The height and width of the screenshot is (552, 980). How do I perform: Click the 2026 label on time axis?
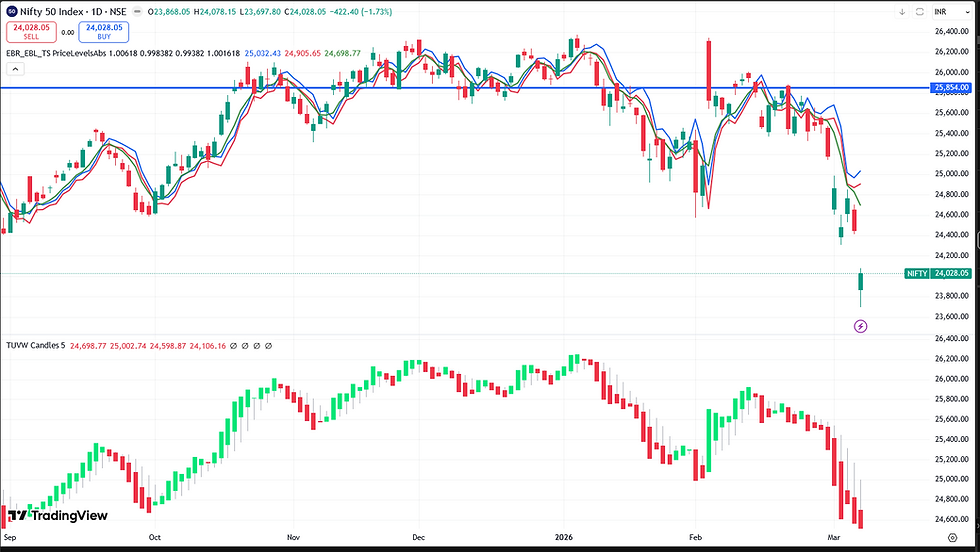[x=564, y=537]
